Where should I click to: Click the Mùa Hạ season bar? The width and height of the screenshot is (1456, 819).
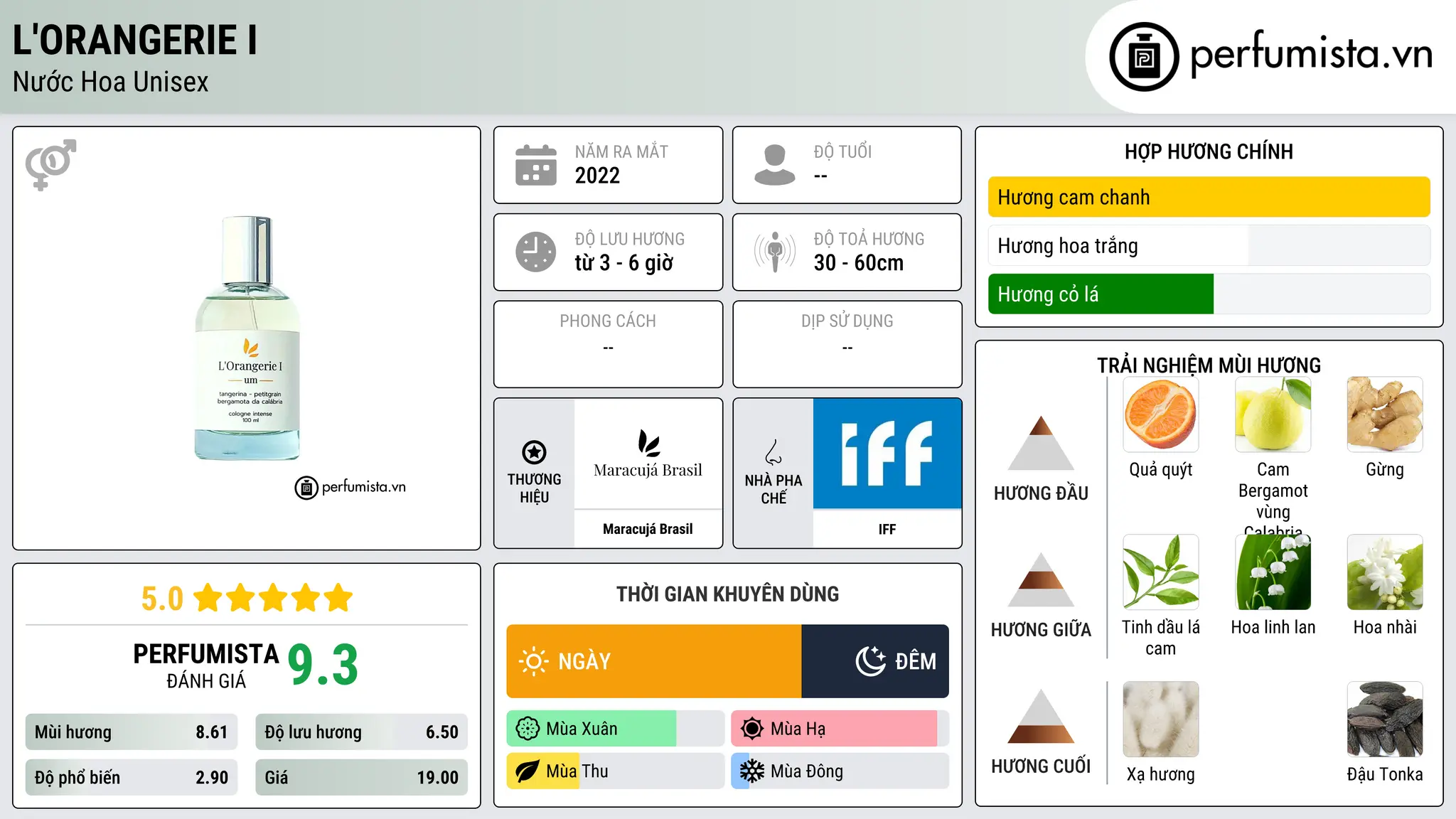point(840,729)
